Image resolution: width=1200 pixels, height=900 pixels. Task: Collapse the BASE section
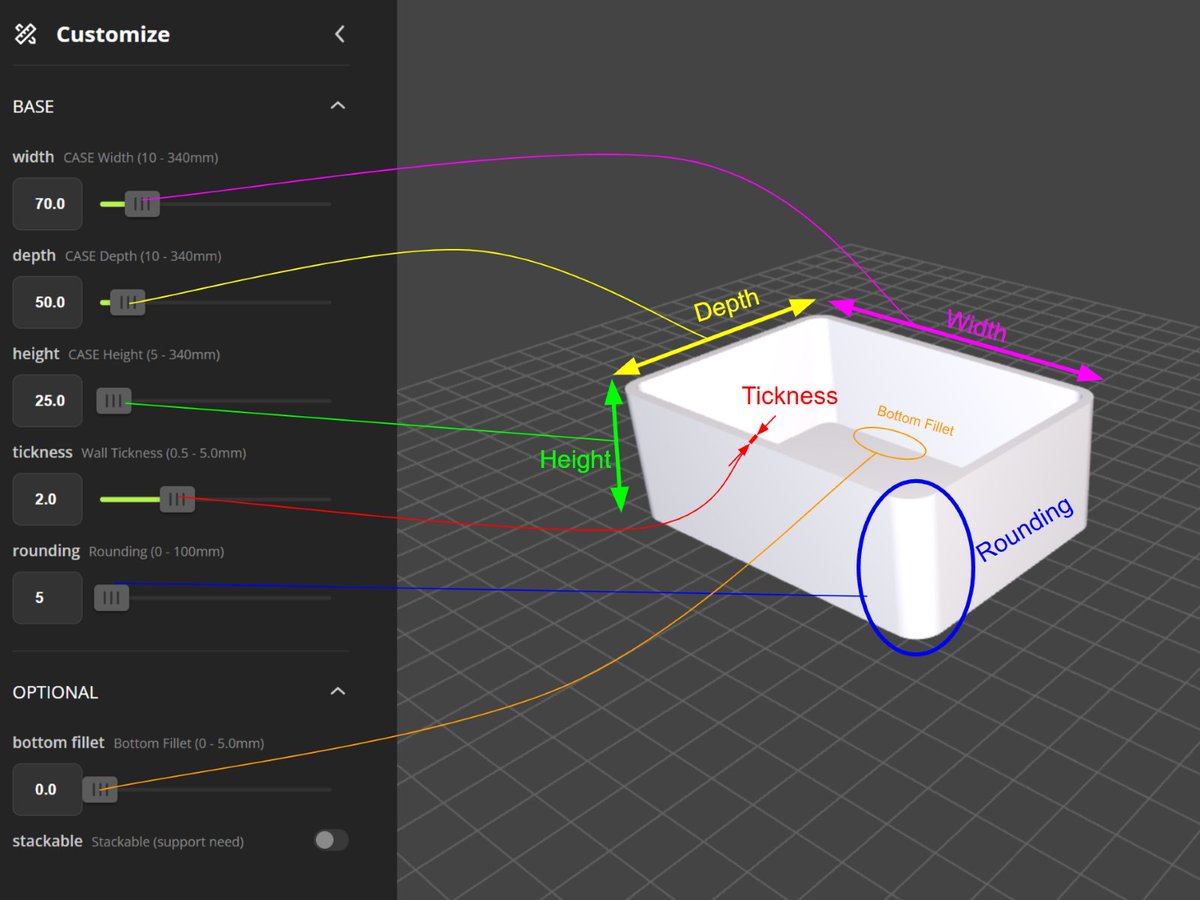click(x=337, y=106)
